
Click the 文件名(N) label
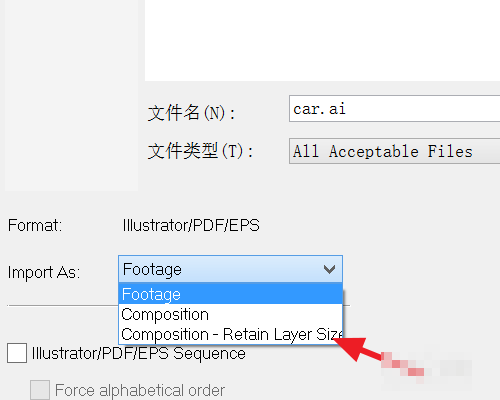[x=191, y=113]
